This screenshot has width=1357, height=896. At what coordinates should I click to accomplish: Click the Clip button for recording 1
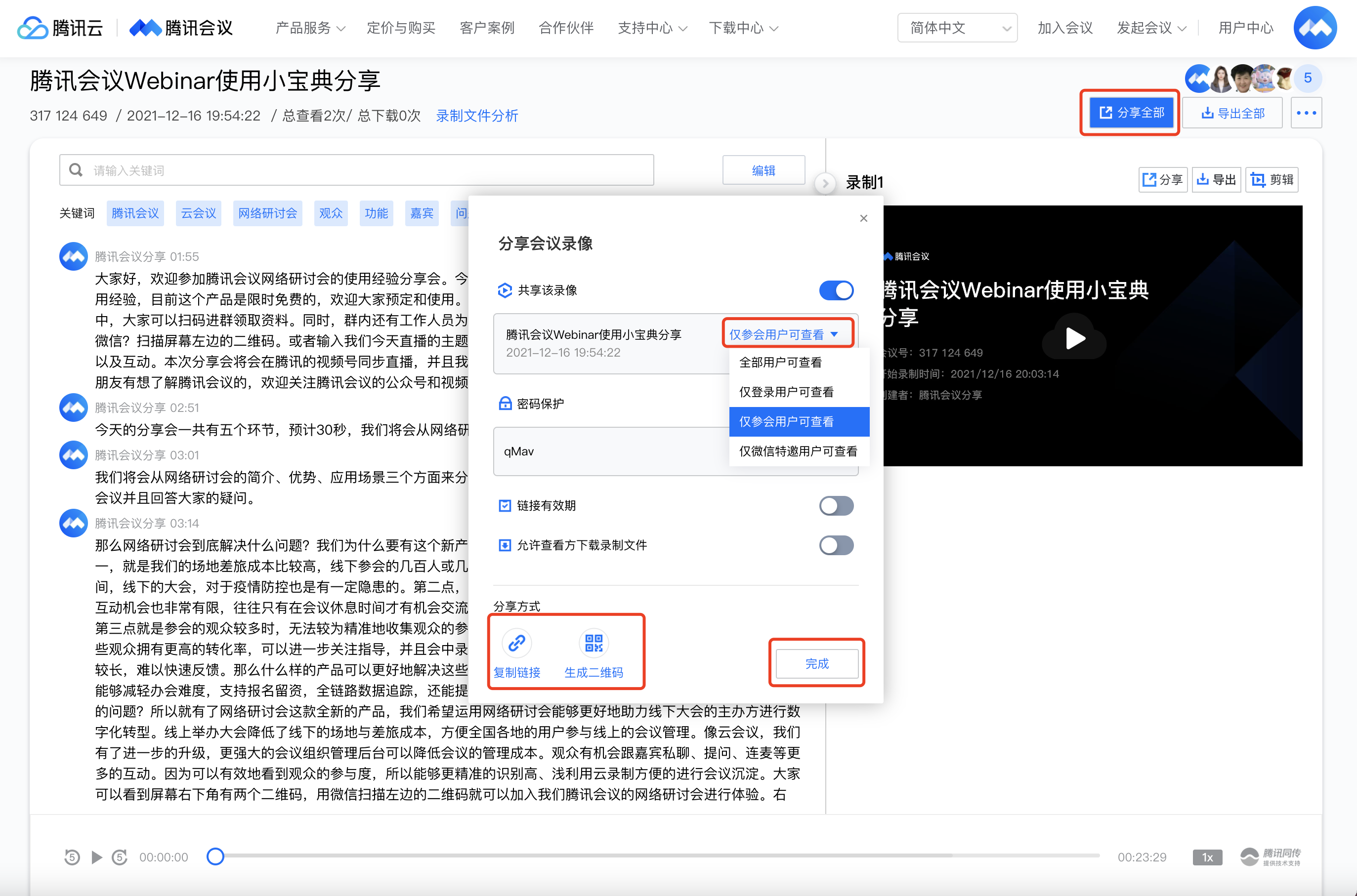point(1272,180)
